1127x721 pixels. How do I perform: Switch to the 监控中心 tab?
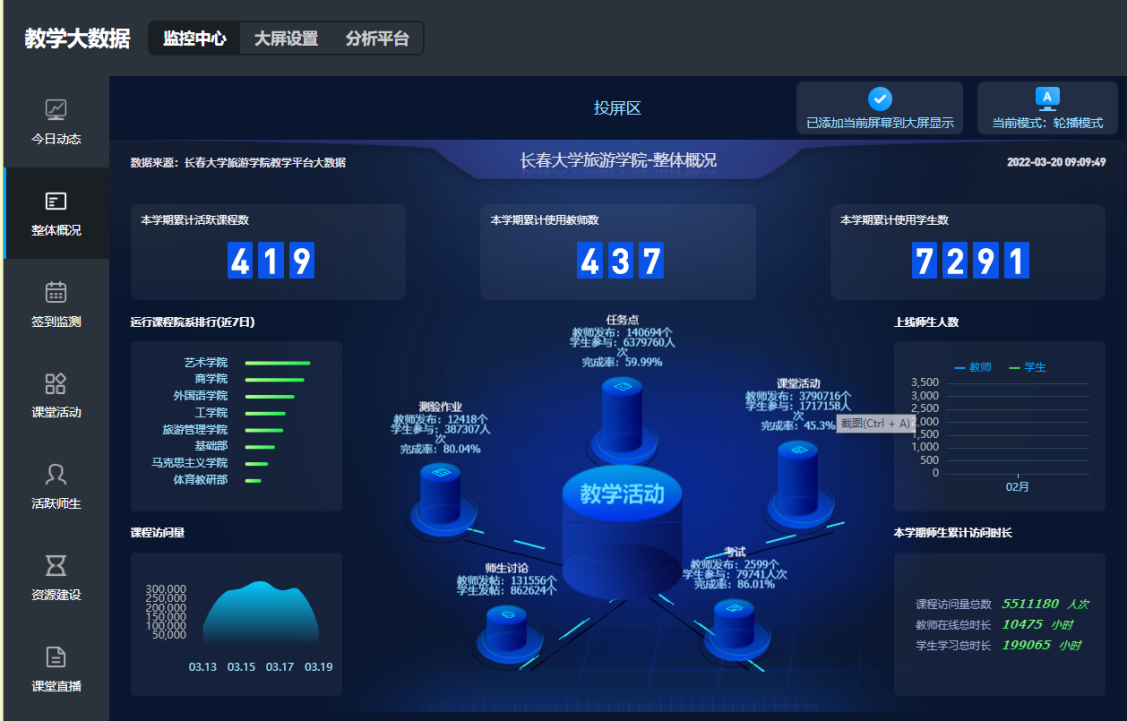[195, 39]
